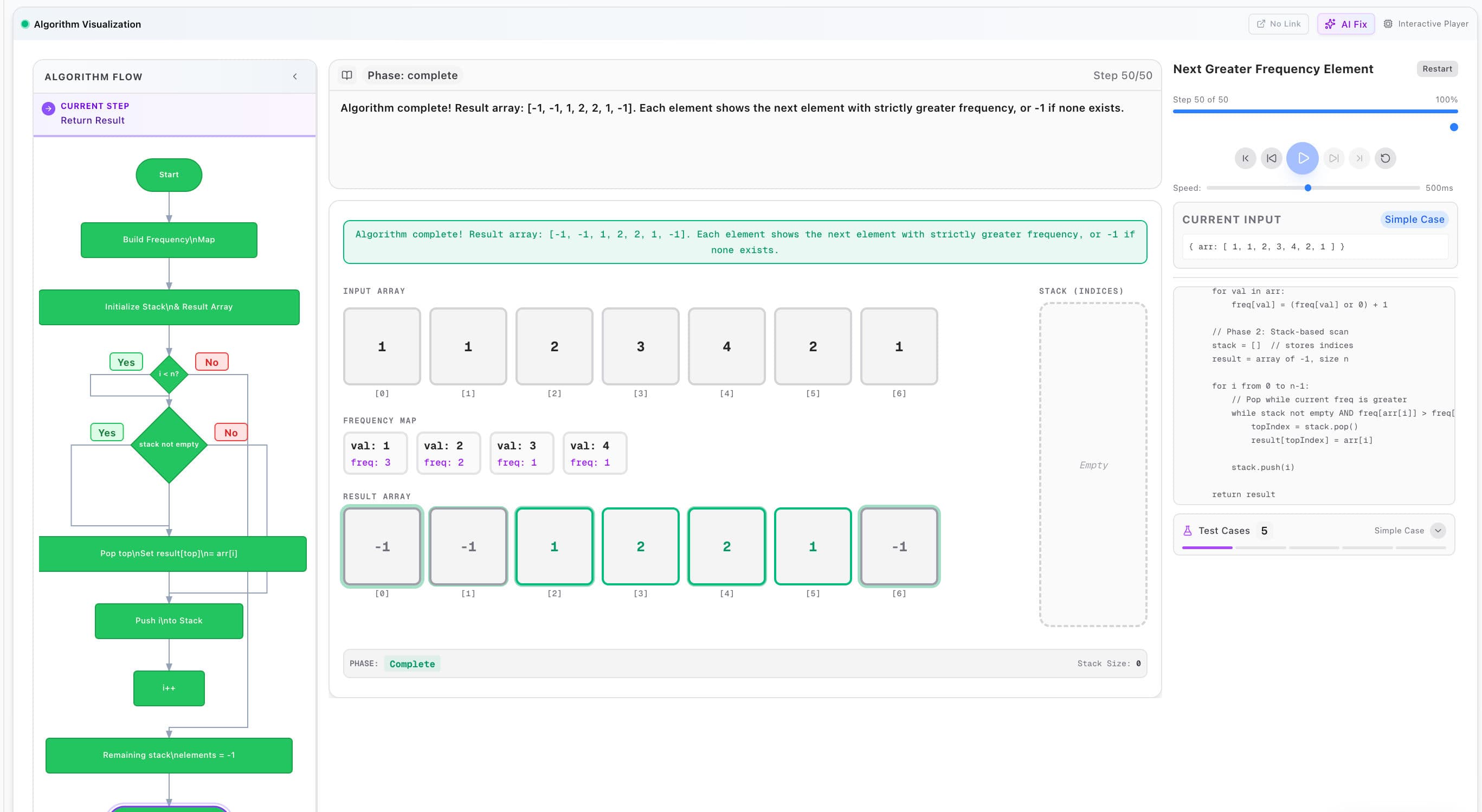Select the second test case segment
The height and width of the screenshot is (812, 1482).
pyautogui.click(x=1260, y=548)
